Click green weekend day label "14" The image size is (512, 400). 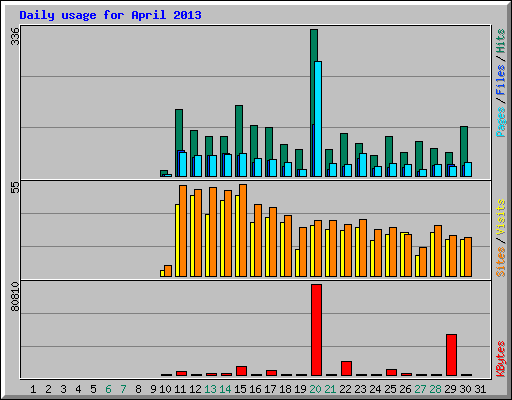point(225,389)
